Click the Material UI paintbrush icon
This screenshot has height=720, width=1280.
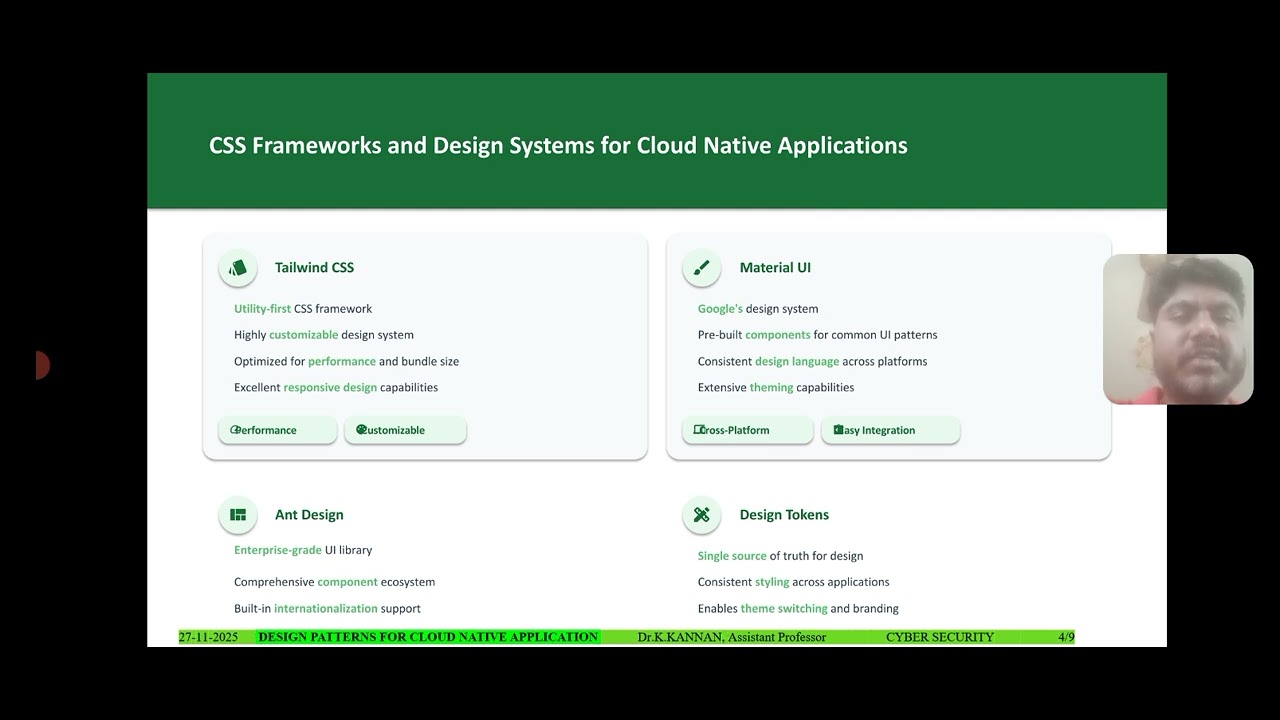click(x=702, y=268)
